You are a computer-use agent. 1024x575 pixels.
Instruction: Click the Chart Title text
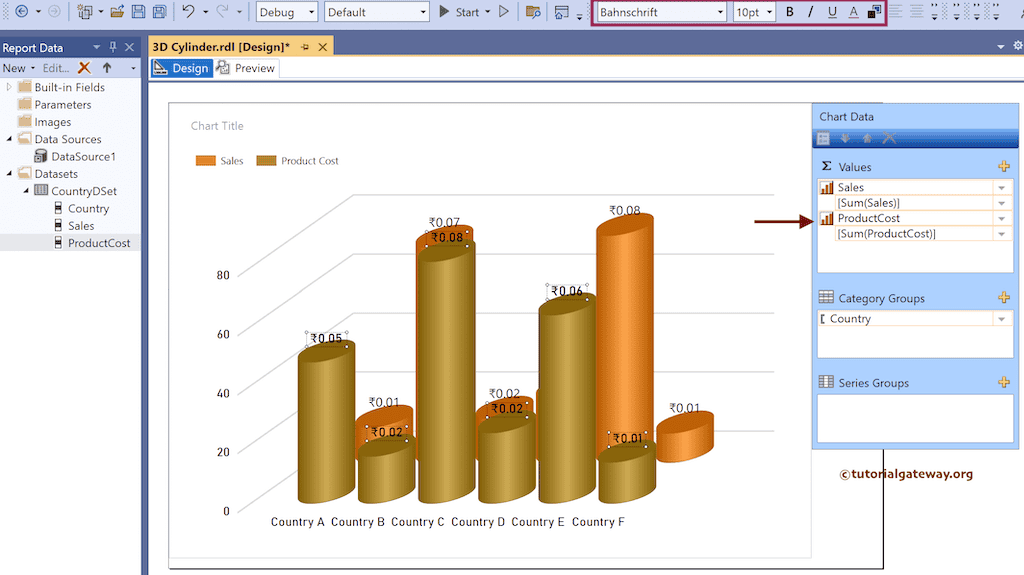[217, 125]
